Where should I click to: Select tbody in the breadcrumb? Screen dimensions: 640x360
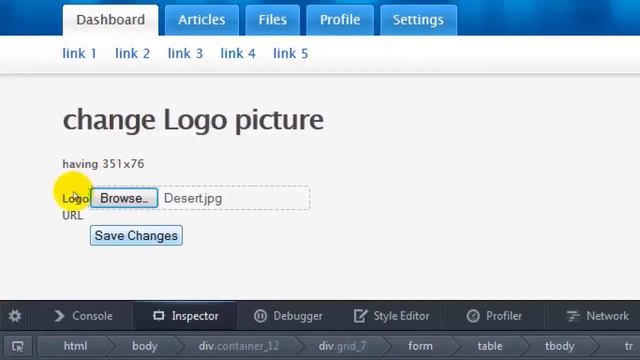(x=560, y=346)
